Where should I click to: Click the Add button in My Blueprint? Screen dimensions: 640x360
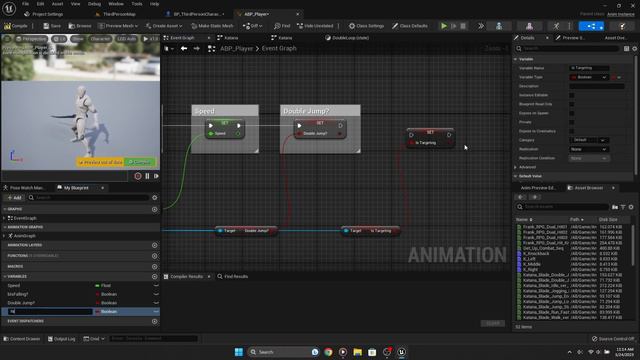[14, 198]
